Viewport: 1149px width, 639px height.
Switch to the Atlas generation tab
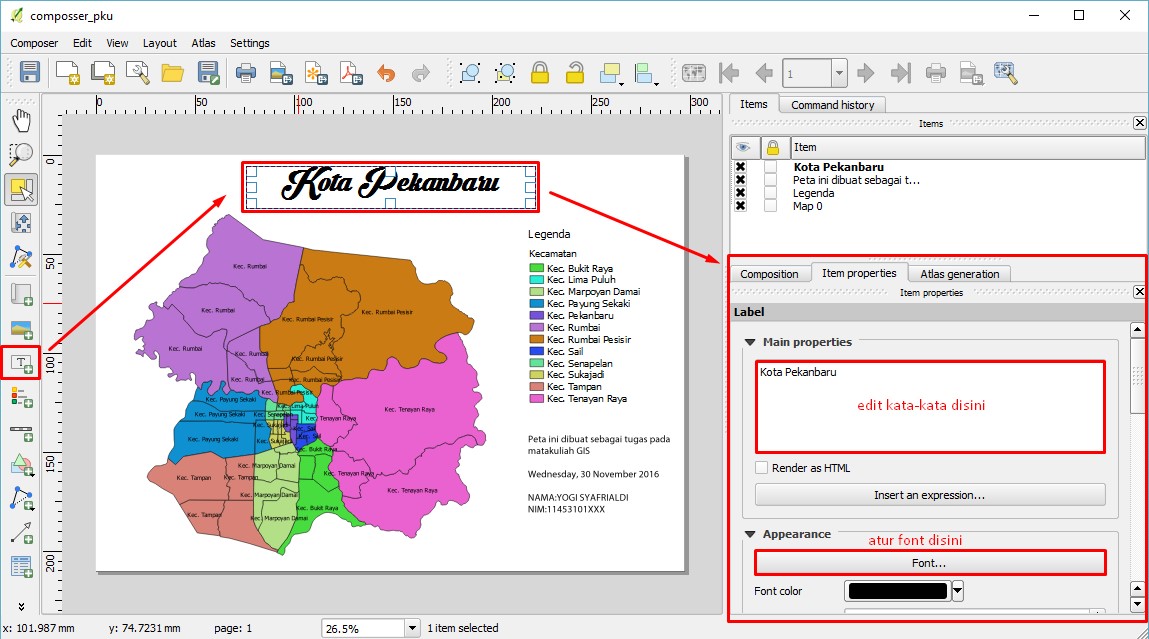click(x=959, y=273)
